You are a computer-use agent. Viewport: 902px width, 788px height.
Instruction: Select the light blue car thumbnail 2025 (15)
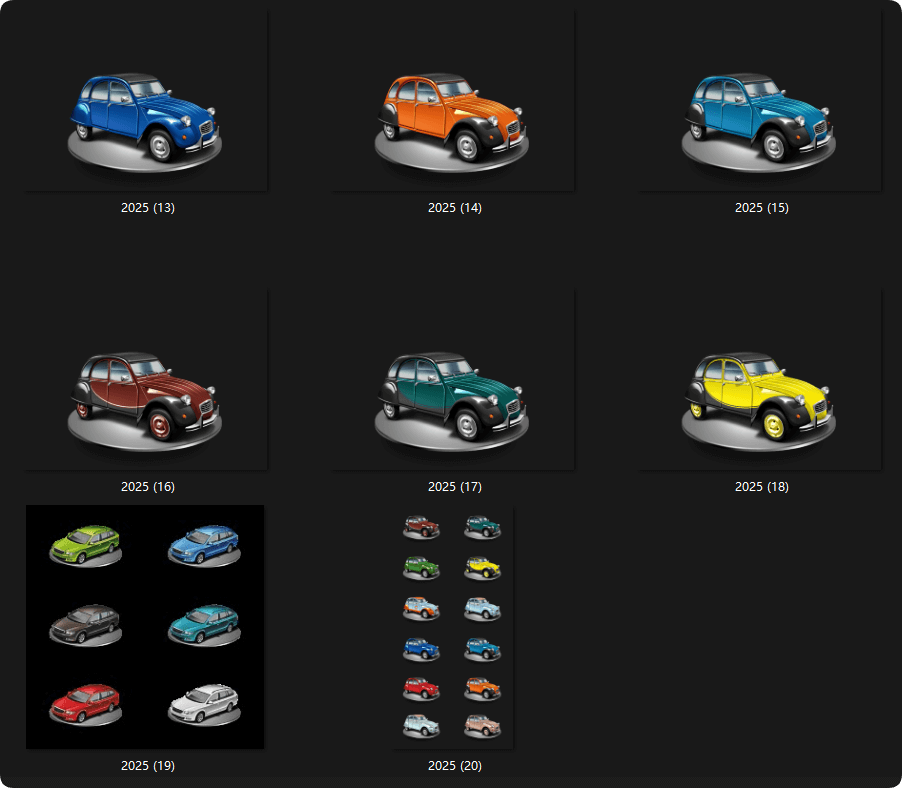coord(760,100)
